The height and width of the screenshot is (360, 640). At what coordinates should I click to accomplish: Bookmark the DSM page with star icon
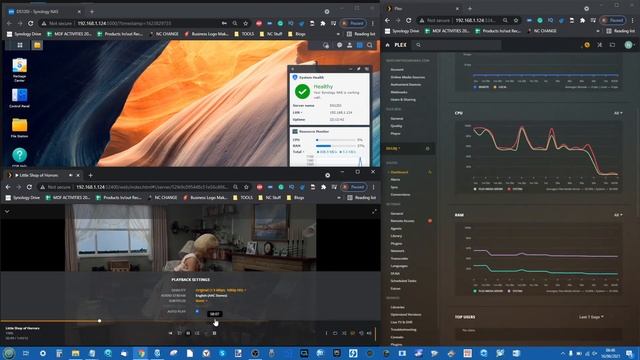245,23
